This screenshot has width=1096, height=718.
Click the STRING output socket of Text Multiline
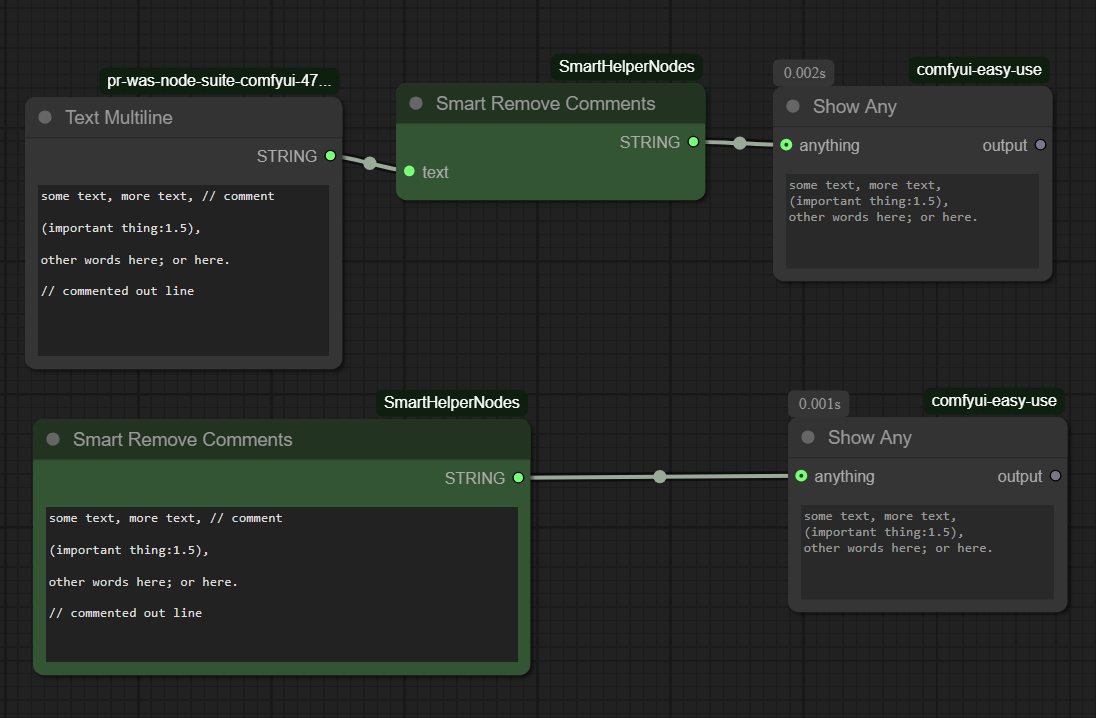coord(331,156)
